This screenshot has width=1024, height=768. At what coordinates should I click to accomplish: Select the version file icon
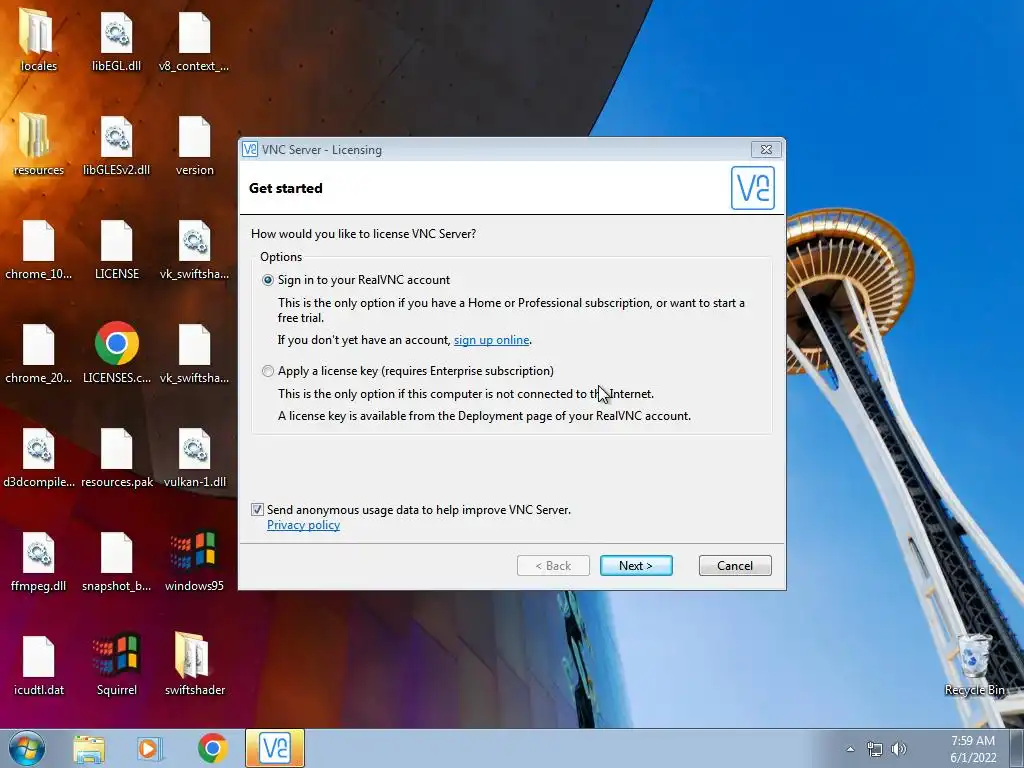pyautogui.click(x=194, y=136)
